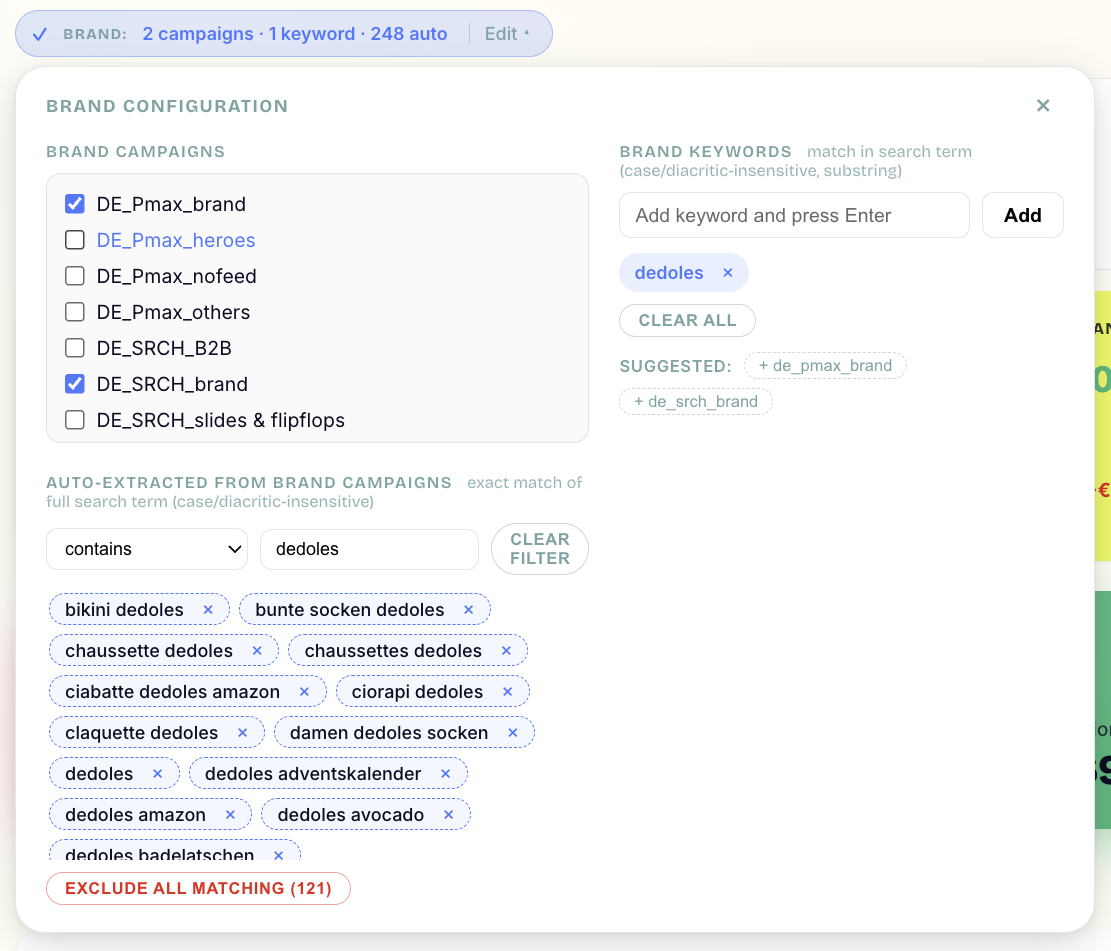Remove the dedoles avocado term
This screenshot has width=1111, height=951.
pyautogui.click(x=449, y=815)
